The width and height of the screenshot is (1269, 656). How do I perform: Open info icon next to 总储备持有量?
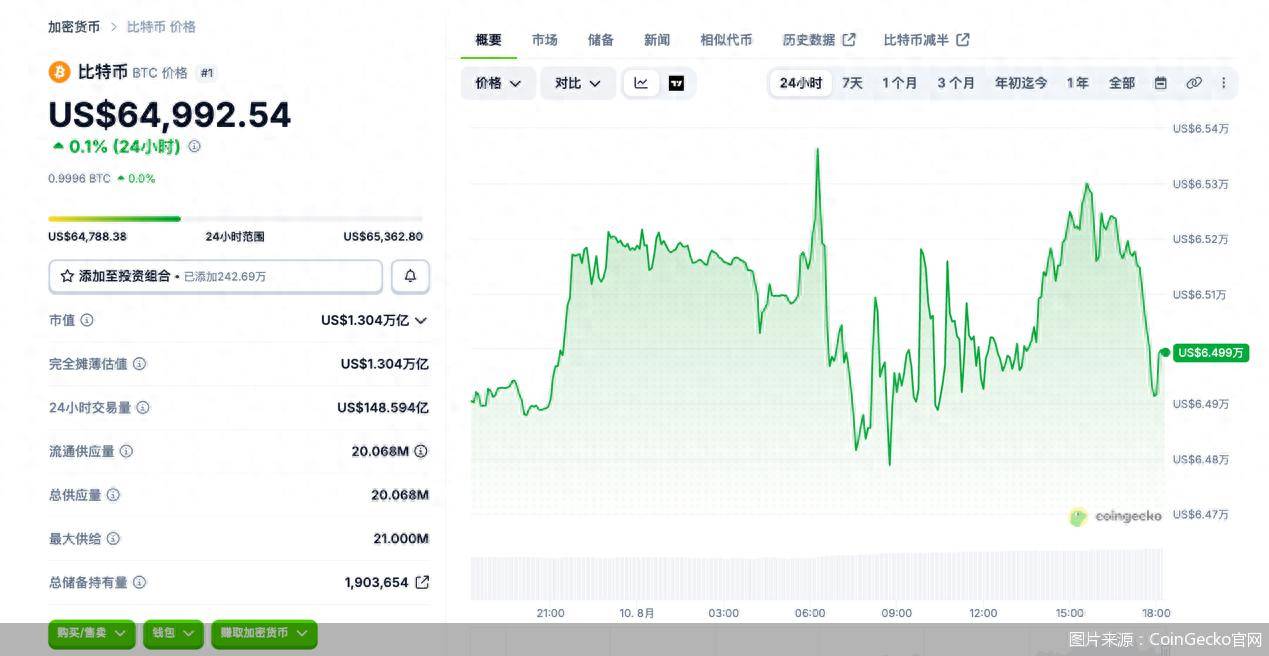[x=139, y=582]
